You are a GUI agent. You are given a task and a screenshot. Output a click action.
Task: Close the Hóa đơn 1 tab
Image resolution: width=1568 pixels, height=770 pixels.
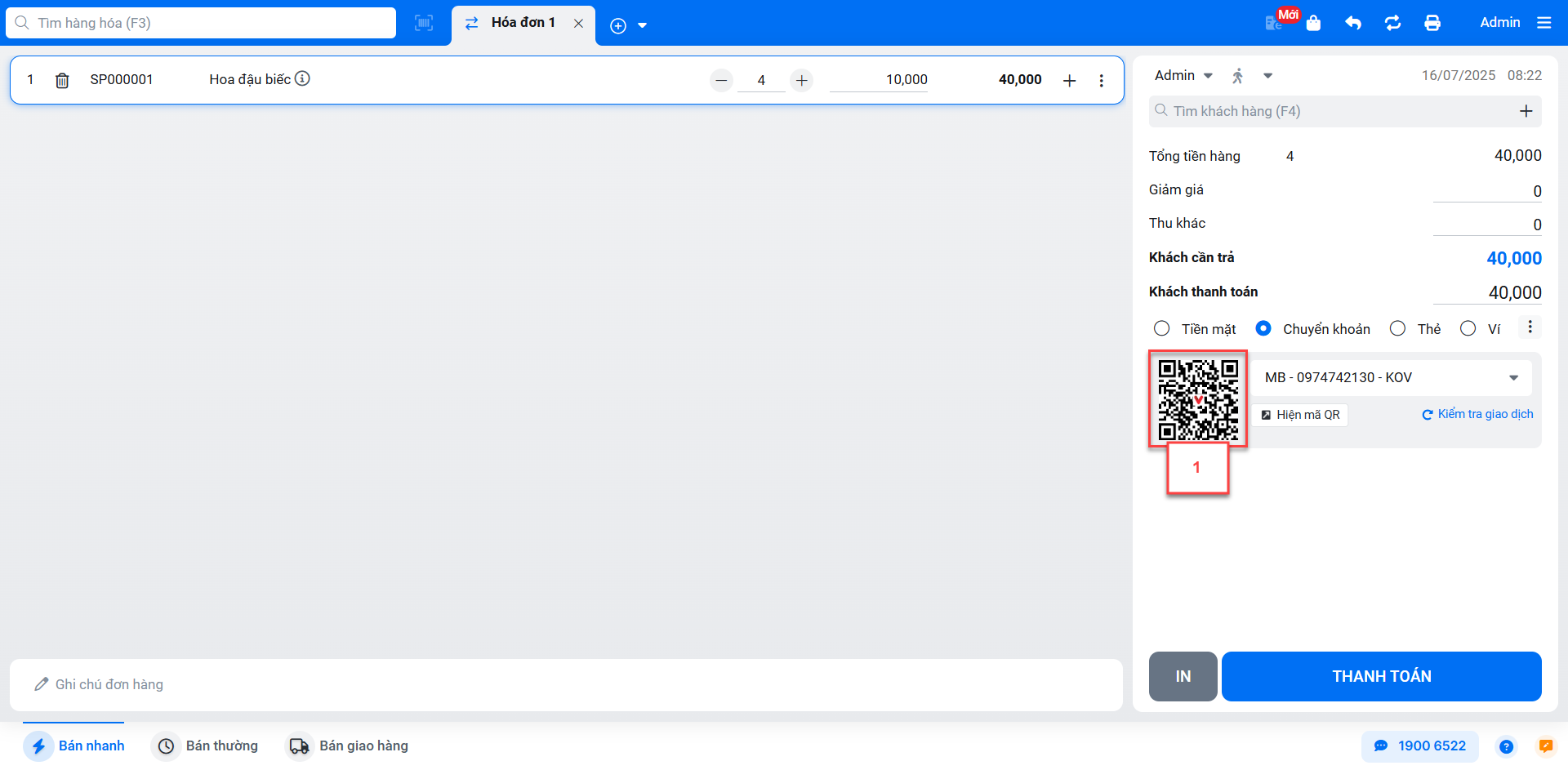pyautogui.click(x=578, y=24)
